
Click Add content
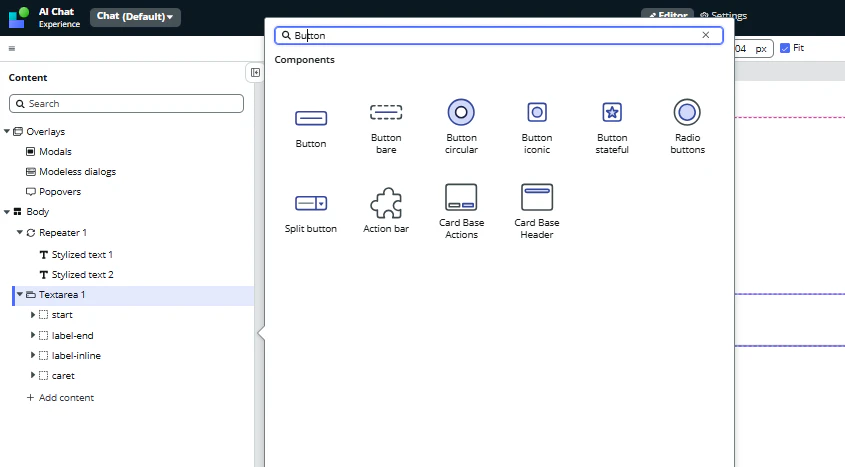[x=60, y=398]
